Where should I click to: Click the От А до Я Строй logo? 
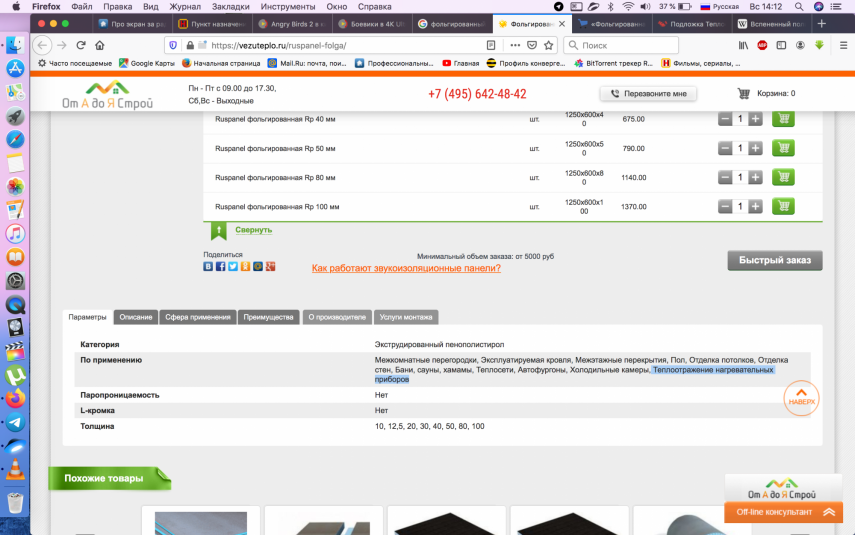pos(107,95)
